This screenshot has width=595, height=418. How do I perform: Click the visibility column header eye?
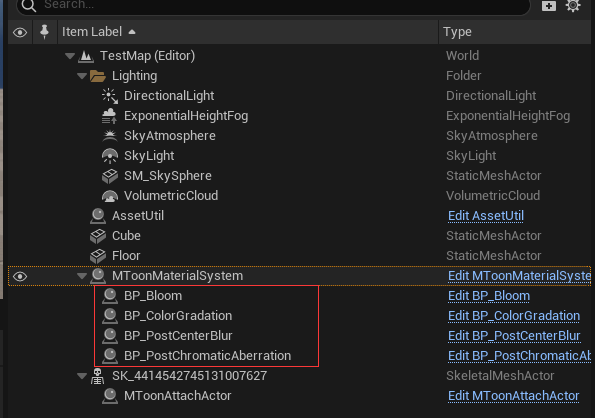point(20,32)
